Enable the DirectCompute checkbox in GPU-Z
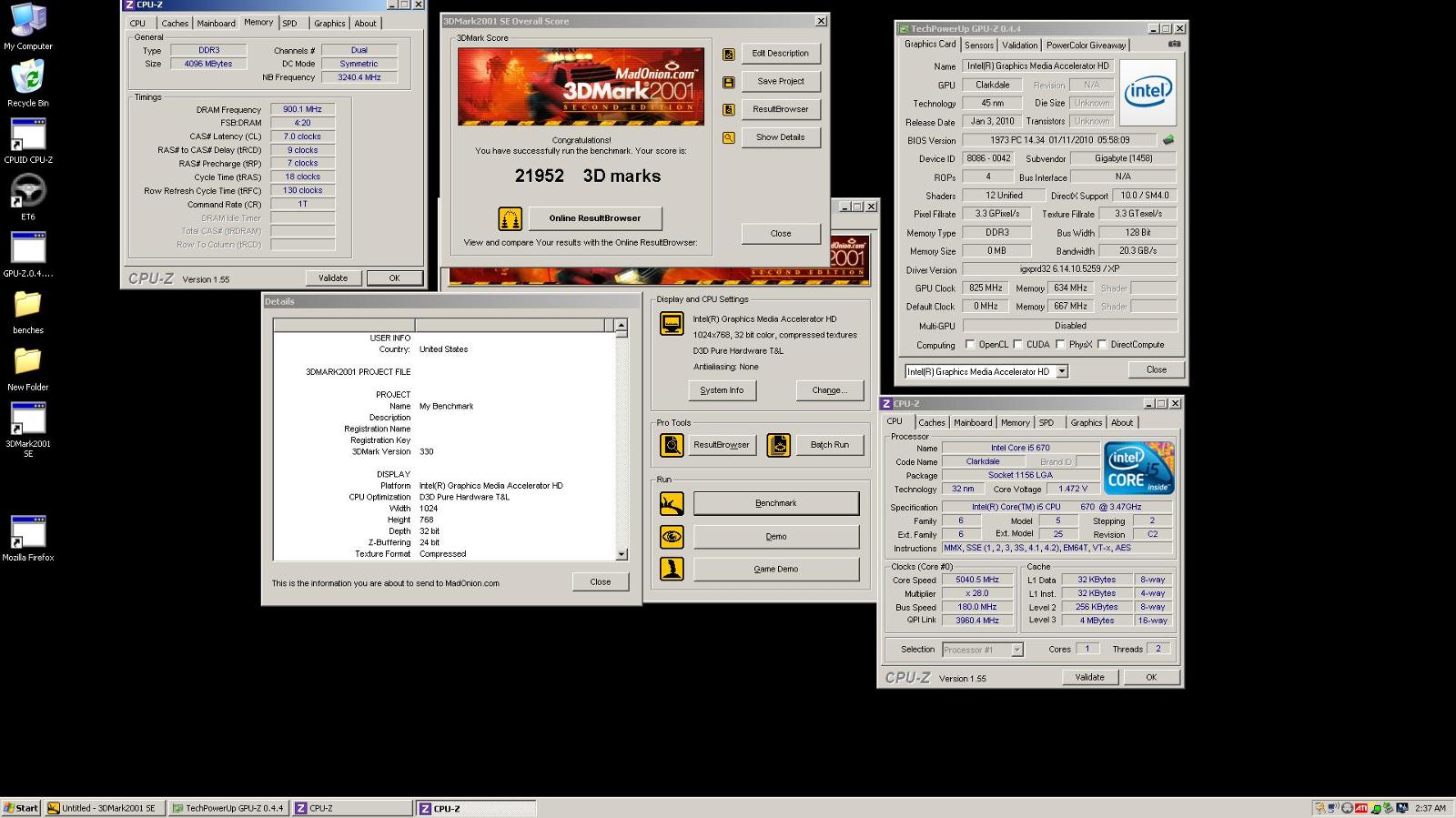 tap(1102, 345)
